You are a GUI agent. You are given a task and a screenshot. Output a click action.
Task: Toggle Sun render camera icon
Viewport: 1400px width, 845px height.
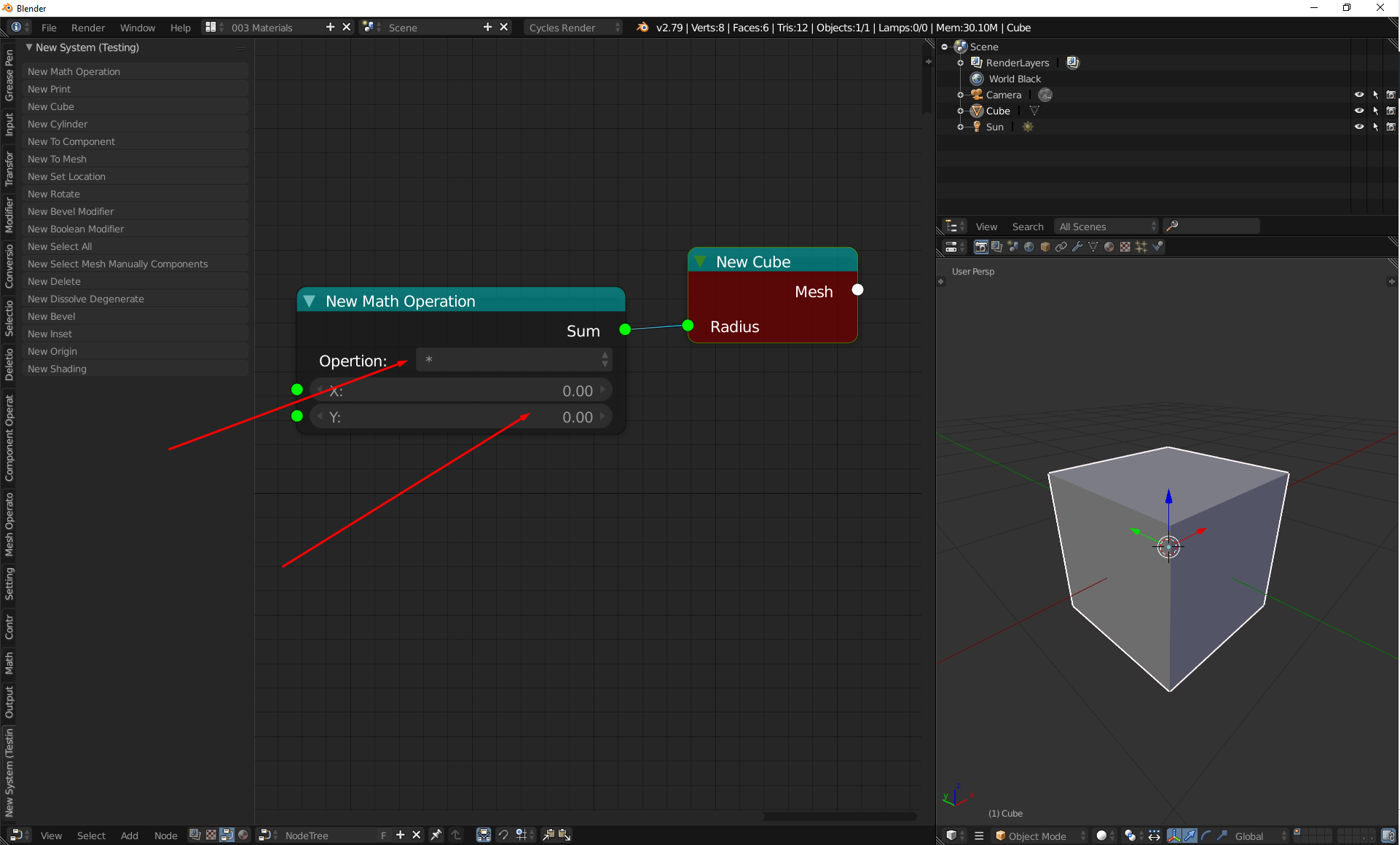click(1391, 127)
